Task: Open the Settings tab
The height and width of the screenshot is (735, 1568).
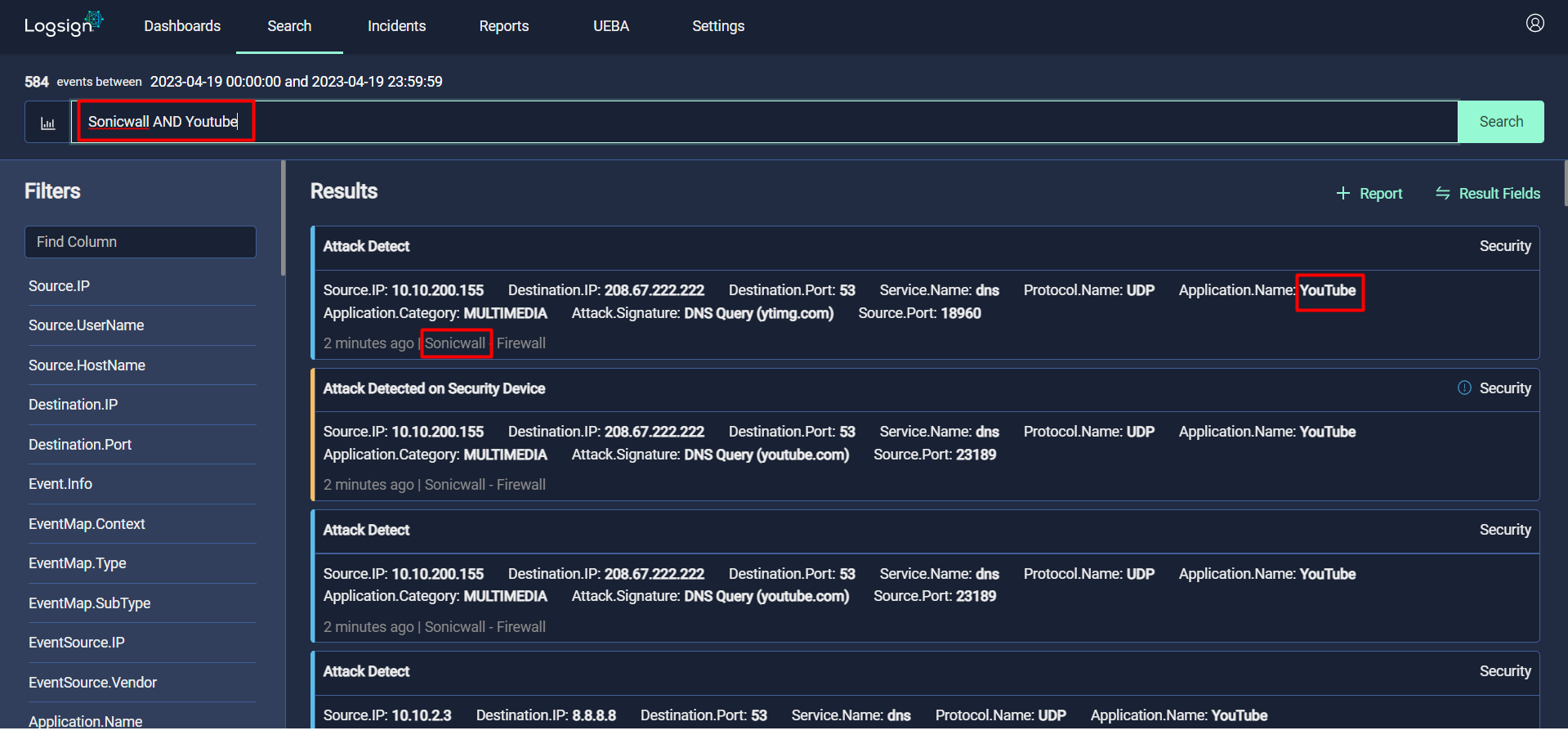Action: click(x=718, y=26)
